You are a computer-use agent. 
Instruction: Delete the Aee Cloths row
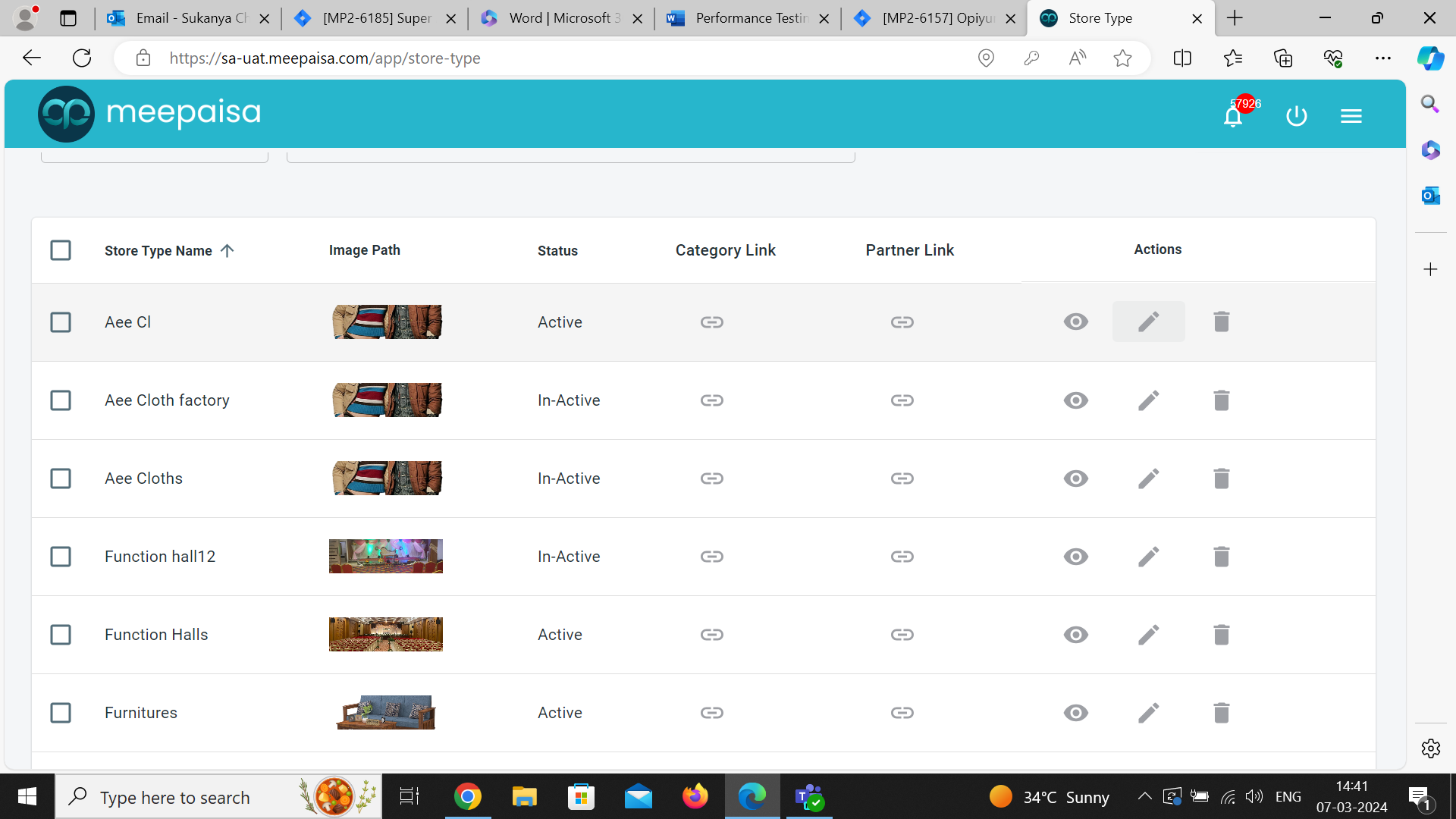click(1222, 479)
